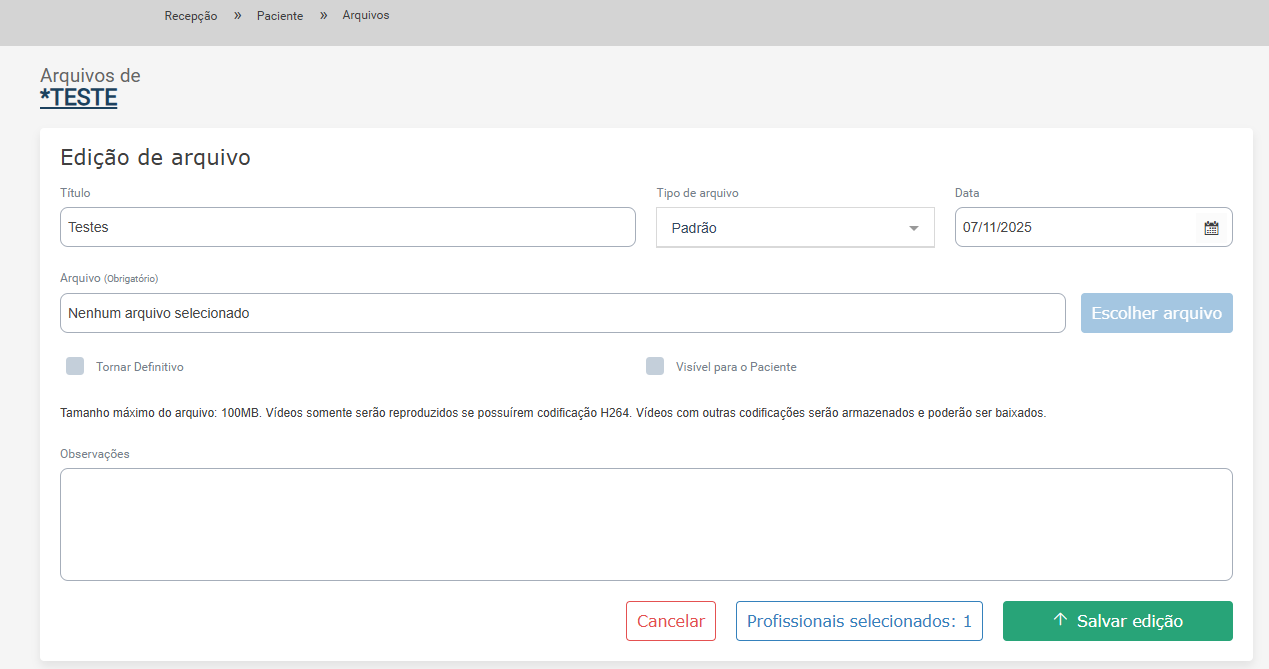Screen dimensions: 1269x669
Task: Go to Recepção breadcrumb
Action: tap(191, 16)
